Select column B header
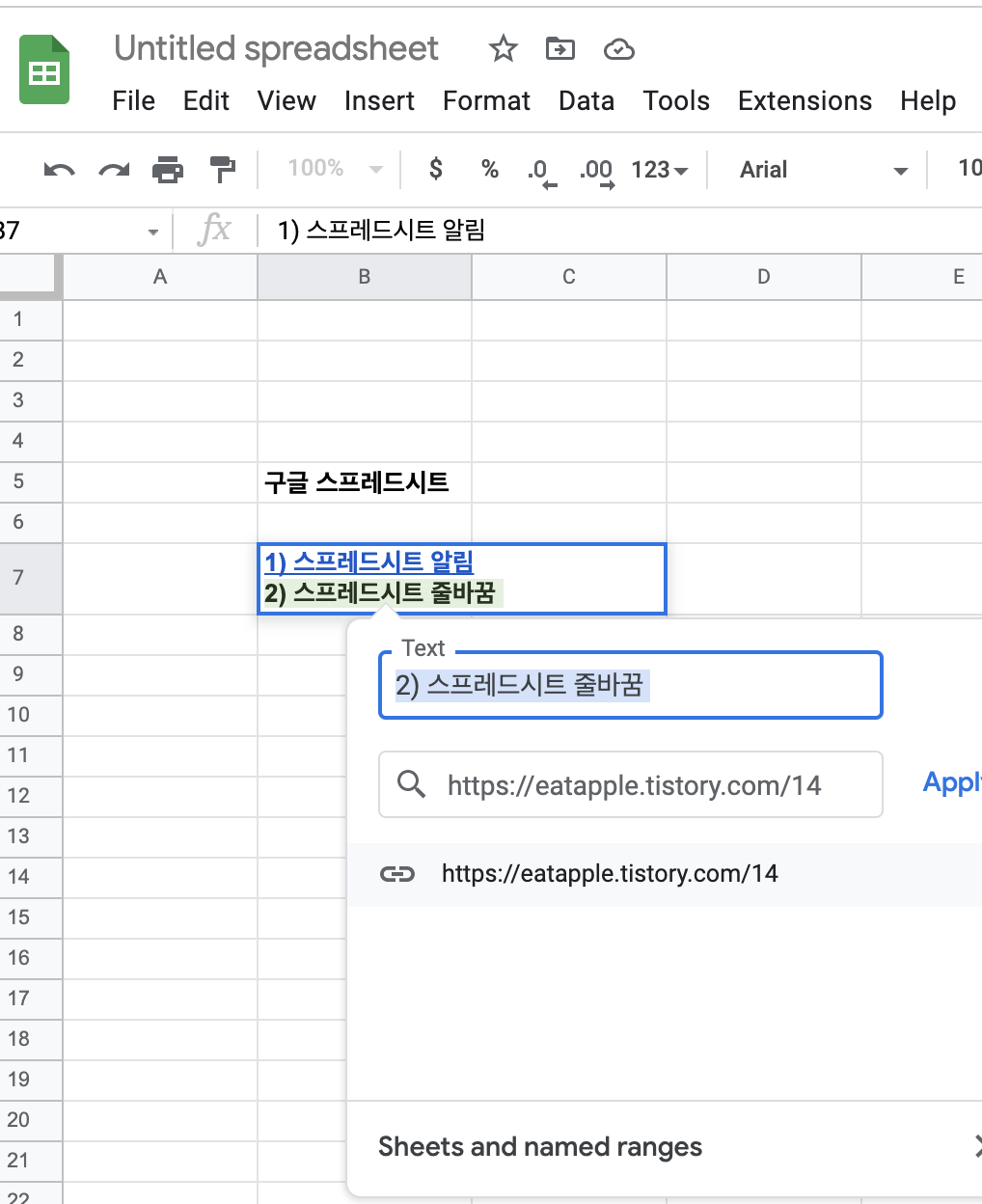This screenshot has width=982, height=1204. coord(365,277)
